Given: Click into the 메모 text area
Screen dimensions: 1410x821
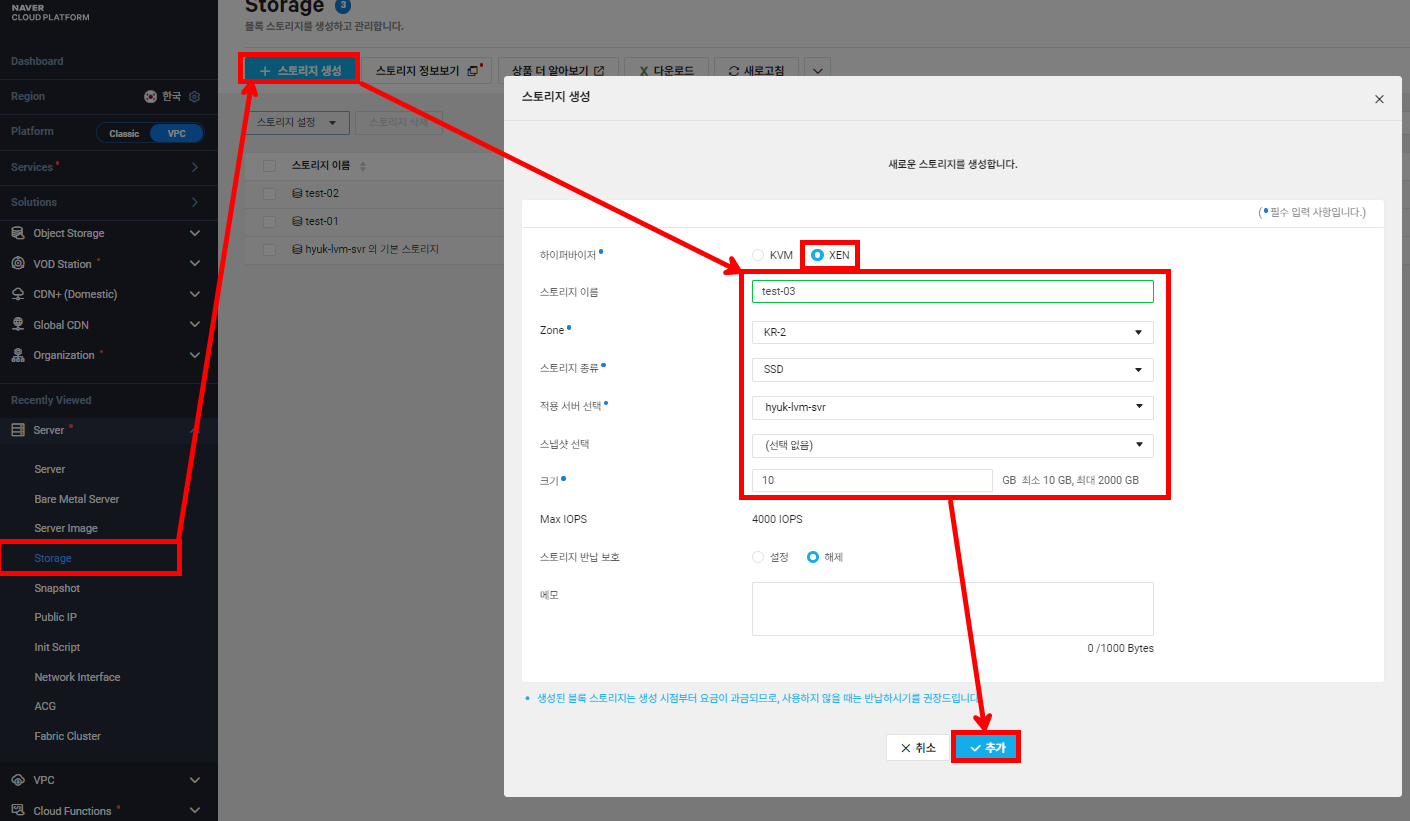Looking at the screenshot, I should point(953,609).
